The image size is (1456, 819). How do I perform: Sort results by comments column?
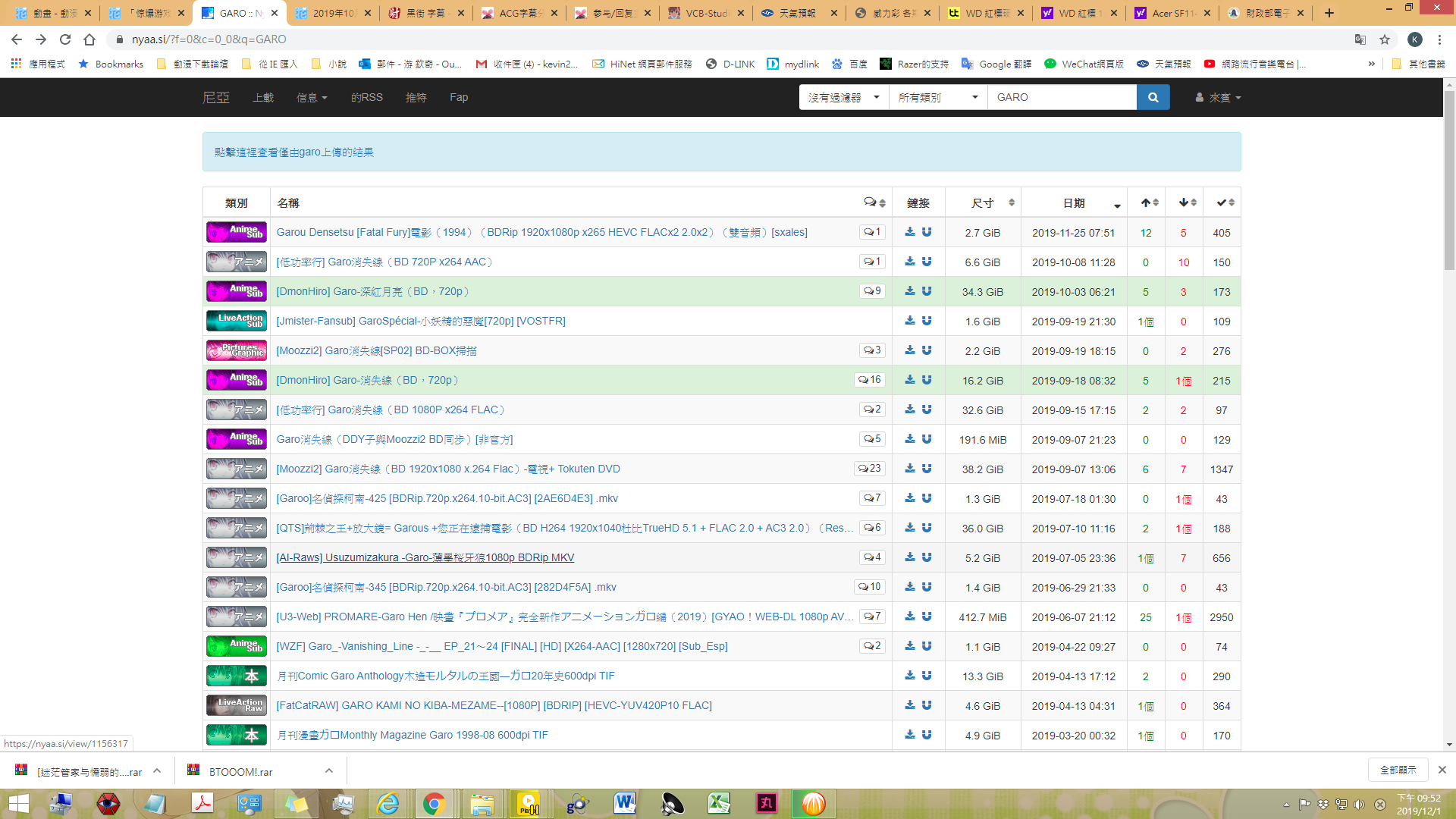click(x=874, y=202)
